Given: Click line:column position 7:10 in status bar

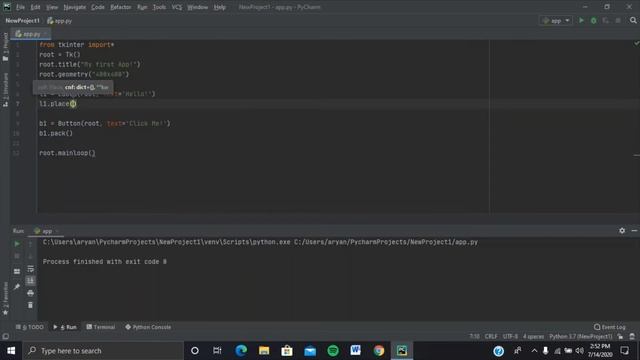Looking at the screenshot, I should (x=474, y=337).
